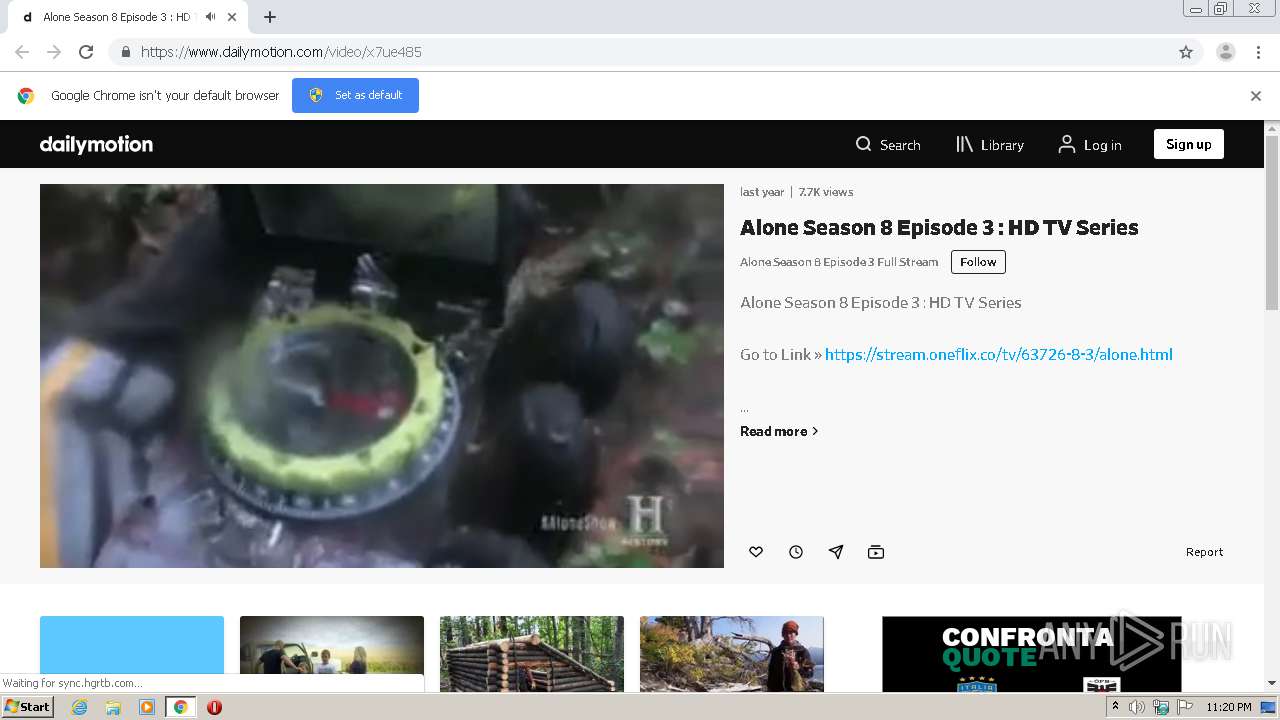Viewport: 1280px width, 720px height.
Task: Click the dailymotion logo
Action: pyautogui.click(x=96, y=145)
